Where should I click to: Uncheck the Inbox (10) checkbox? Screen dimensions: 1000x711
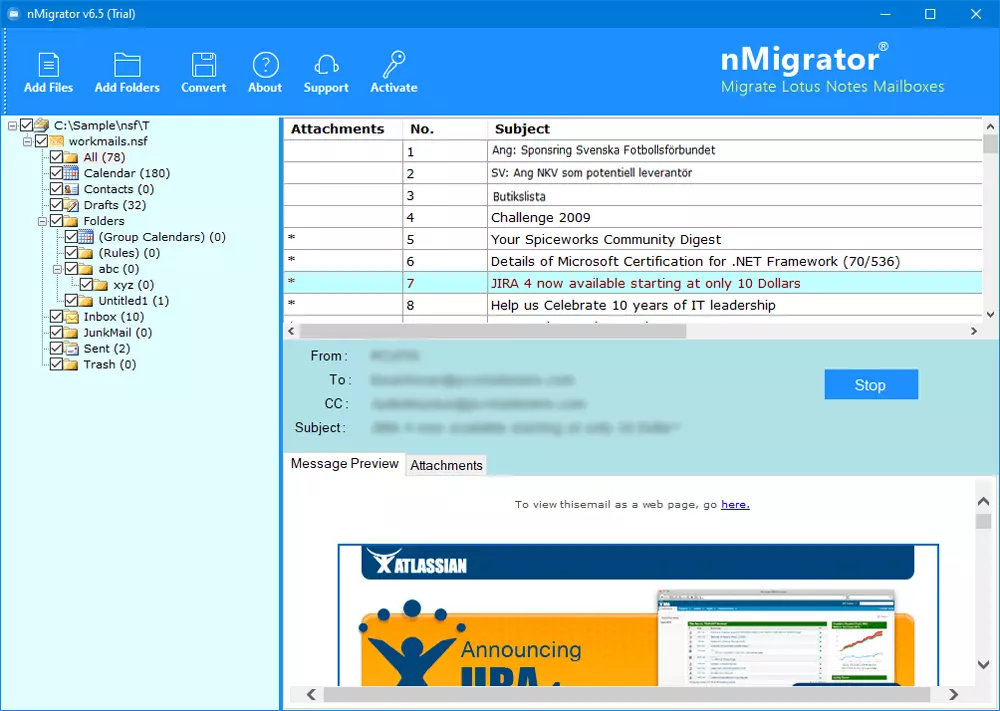(56, 316)
